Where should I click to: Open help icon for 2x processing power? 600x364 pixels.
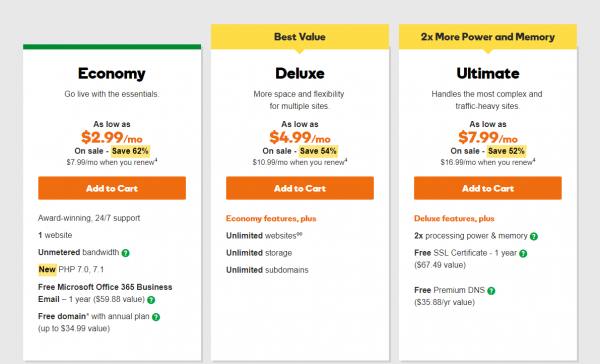(x=534, y=237)
